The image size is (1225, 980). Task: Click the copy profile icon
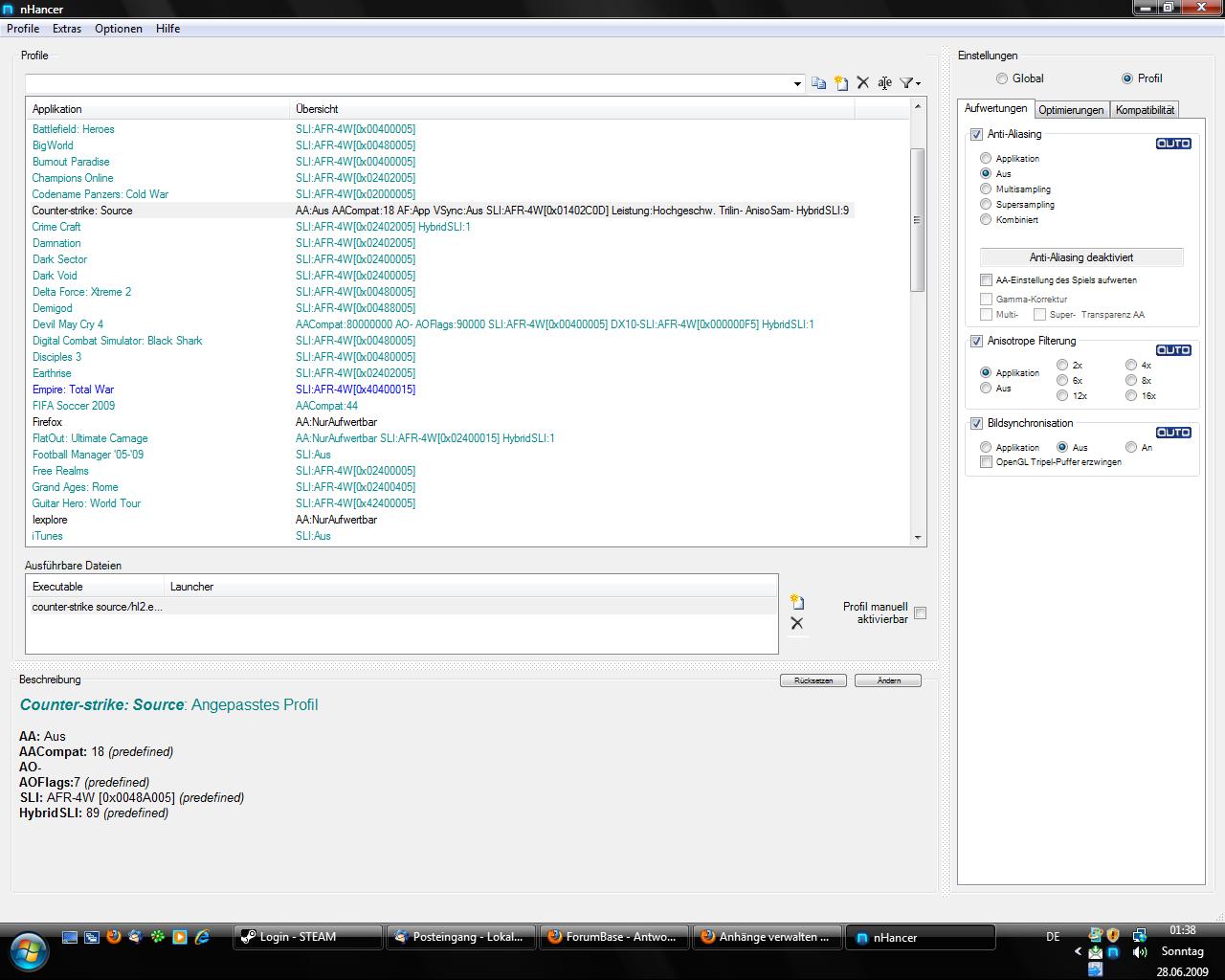tap(818, 83)
